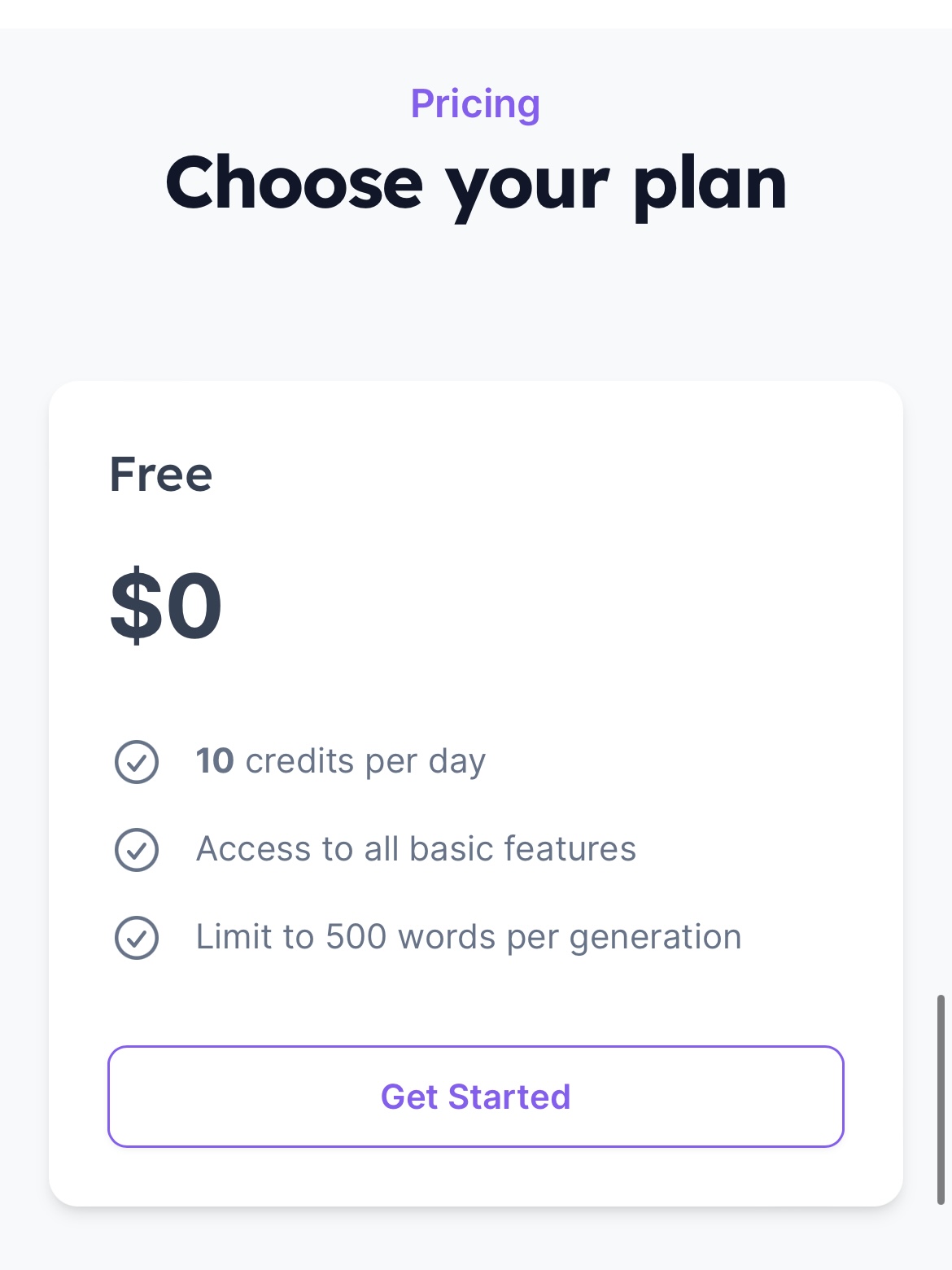
Task: Click 'Limit to 500 words per generation' text
Action: 469,937
